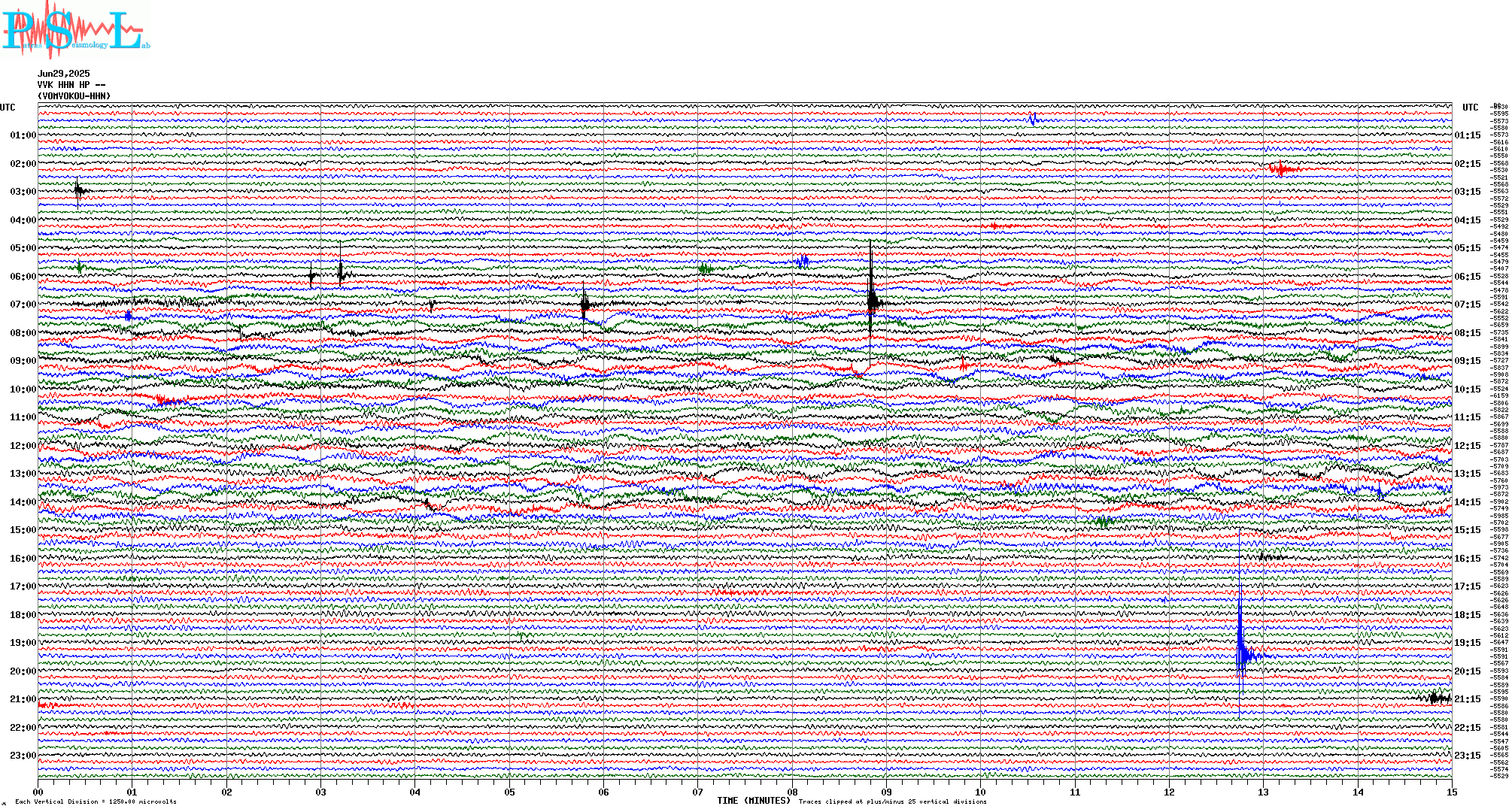The width and height of the screenshot is (1512, 812).
Task: Click the station name (VOMVOKOU-HHN)
Action: 74,96
